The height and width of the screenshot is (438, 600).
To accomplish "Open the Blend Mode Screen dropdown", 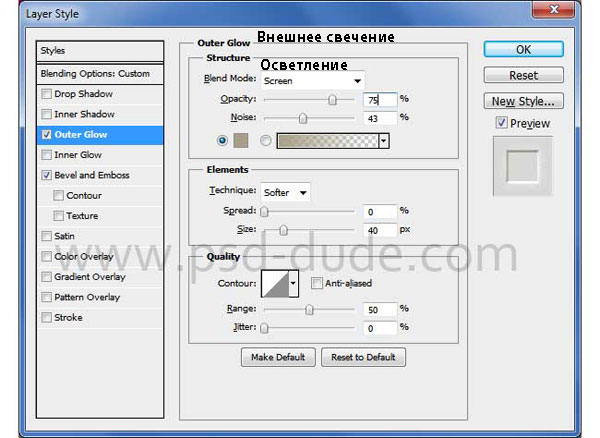I will pyautogui.click(x=313, y=81).
